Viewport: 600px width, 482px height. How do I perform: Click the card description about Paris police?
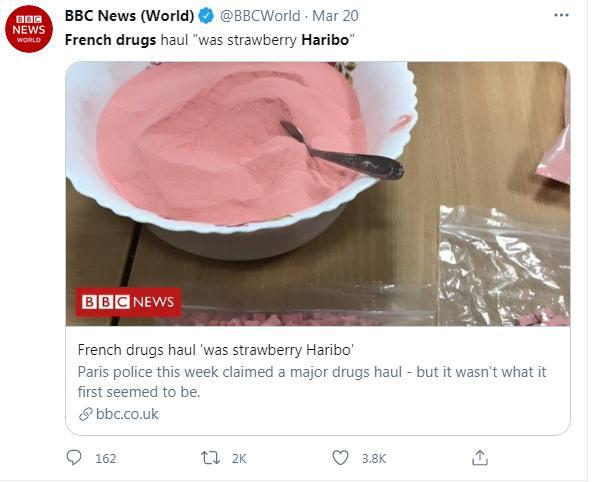click(312, 382)
